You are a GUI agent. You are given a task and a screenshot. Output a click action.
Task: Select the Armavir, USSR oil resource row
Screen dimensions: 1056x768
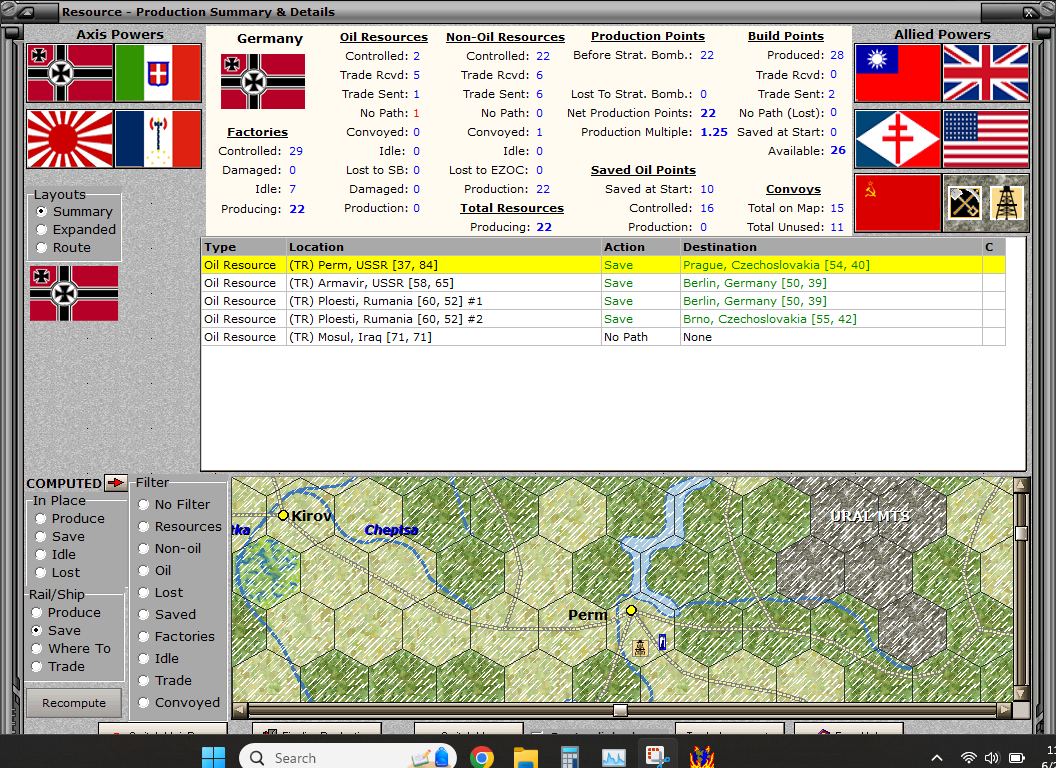(x=603, y=283)
